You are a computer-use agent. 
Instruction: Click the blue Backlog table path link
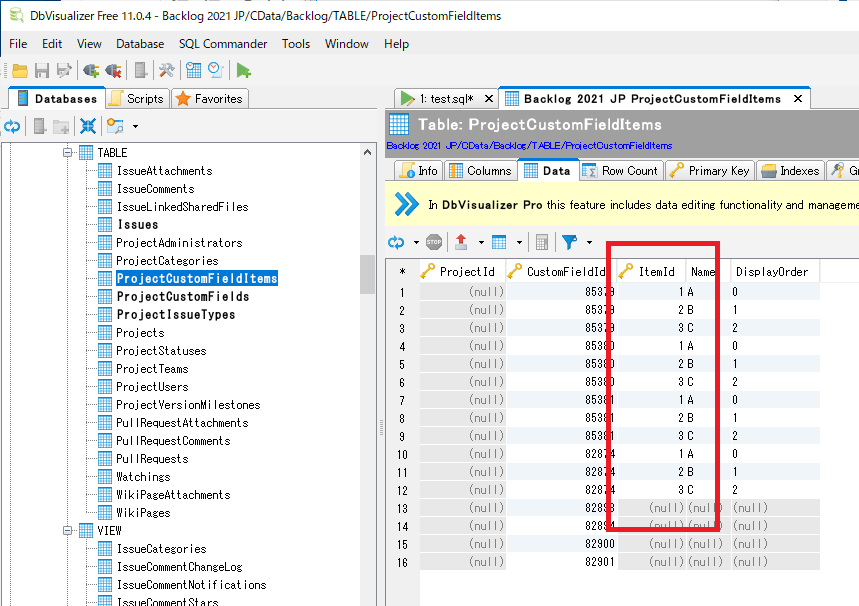pyautogui.click(x=529, y=146)
